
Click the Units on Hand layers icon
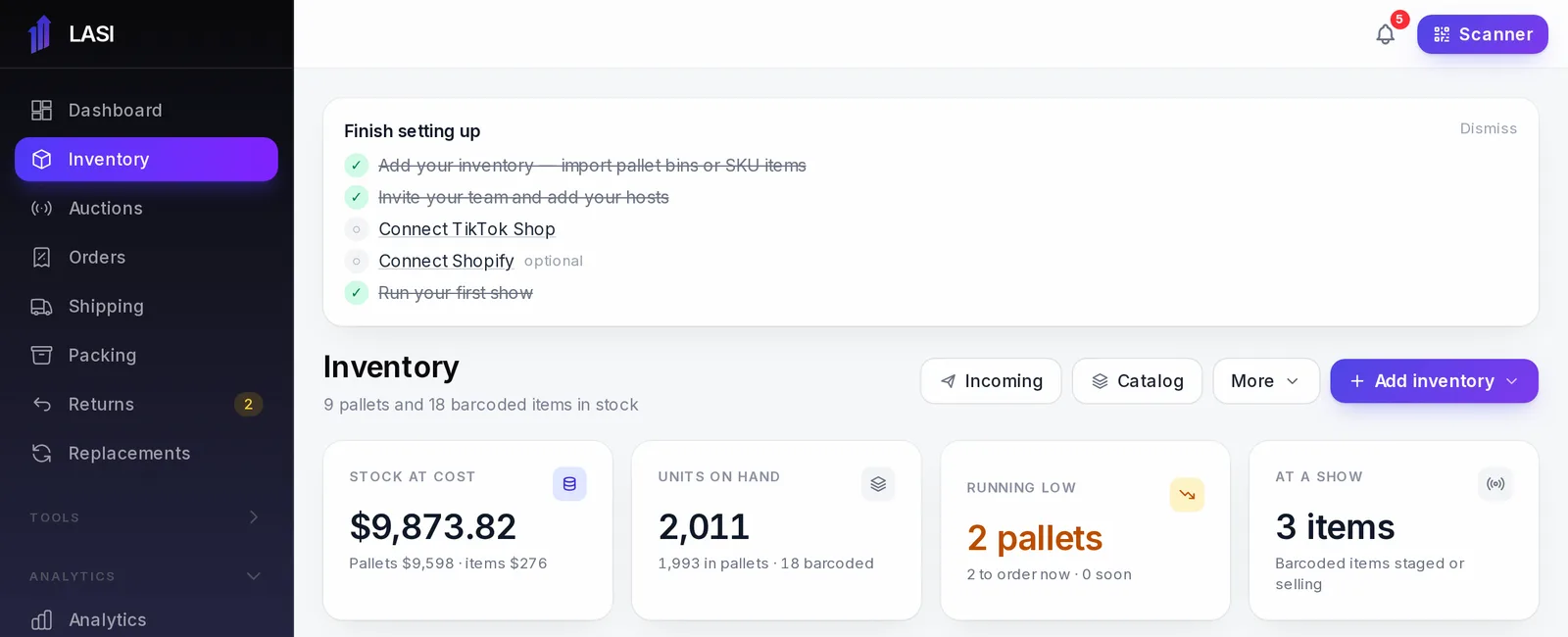tap(878, 484)
